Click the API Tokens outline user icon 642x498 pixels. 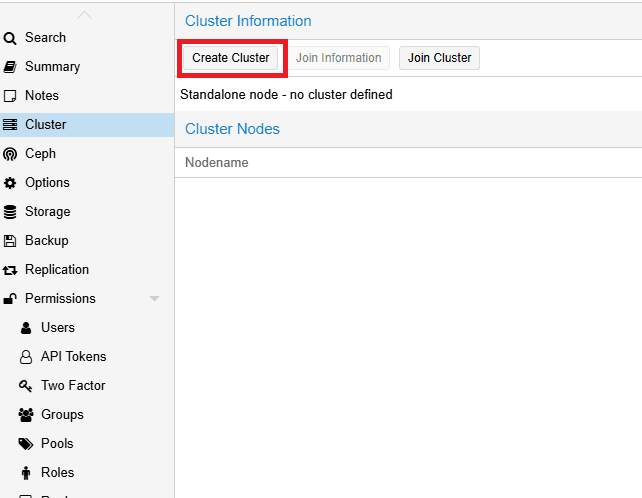[x=26, y=357]
